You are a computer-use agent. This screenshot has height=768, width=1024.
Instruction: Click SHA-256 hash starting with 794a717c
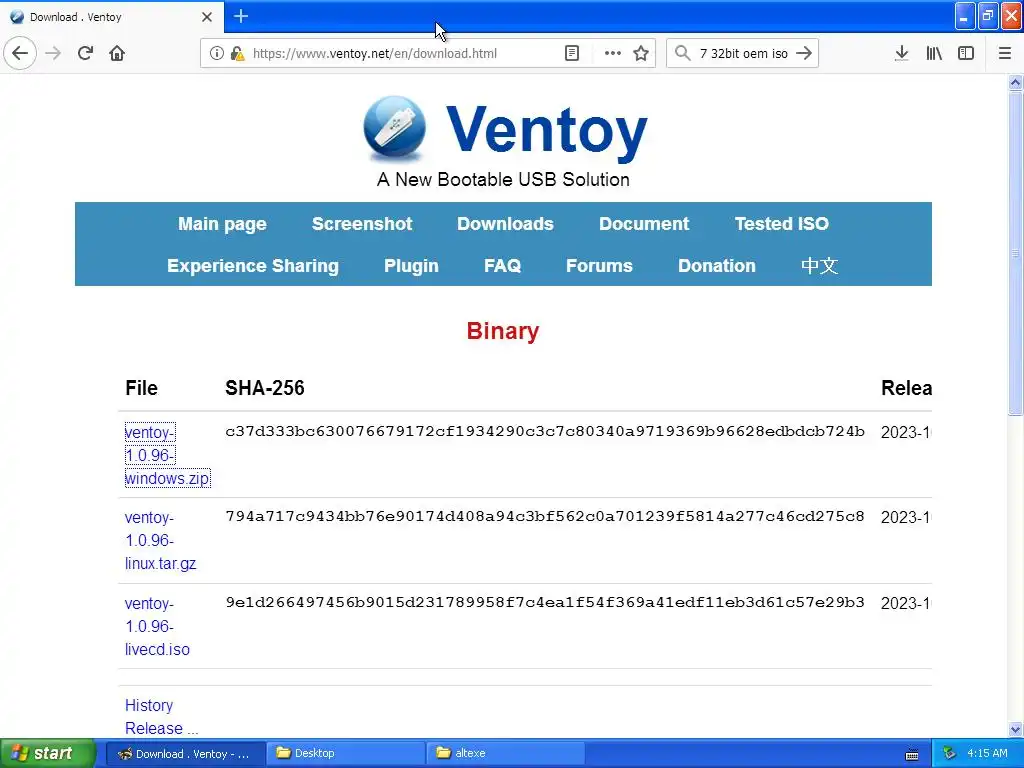pyautogui.click(x=545, y=516)
